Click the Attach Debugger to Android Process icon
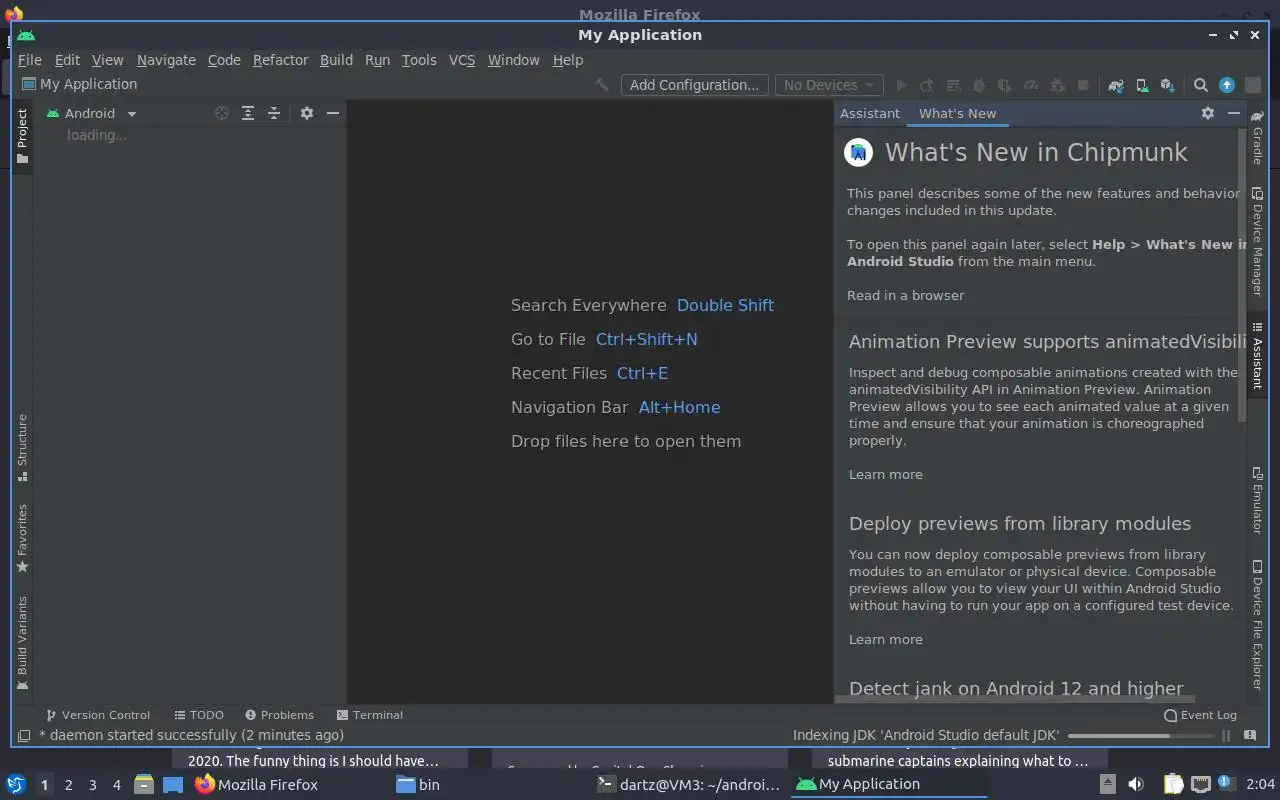 click(x=1057, y=85)
